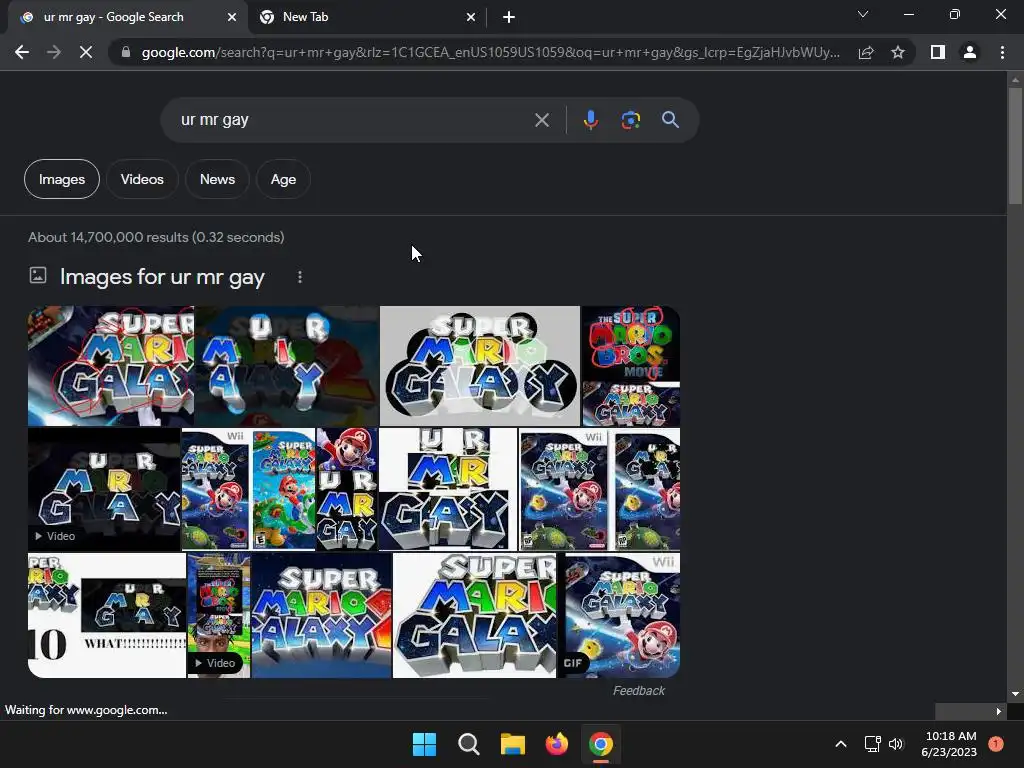Open the browser side panel
The image size is (1024, 768).
coord(938,52)
